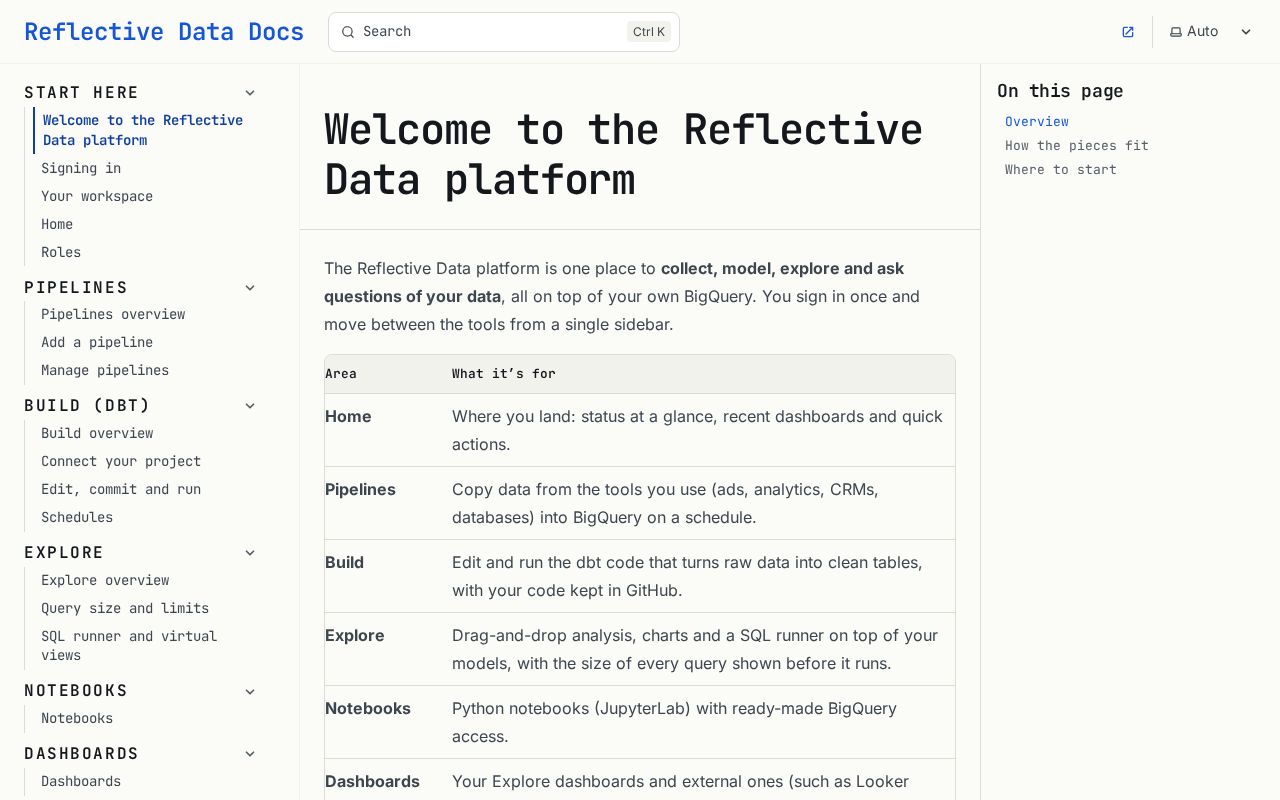Open the Schedules page
Image resolution: width=1280 pixels, height=800 pixels.
pyautogui.click(x=77, y=517)
